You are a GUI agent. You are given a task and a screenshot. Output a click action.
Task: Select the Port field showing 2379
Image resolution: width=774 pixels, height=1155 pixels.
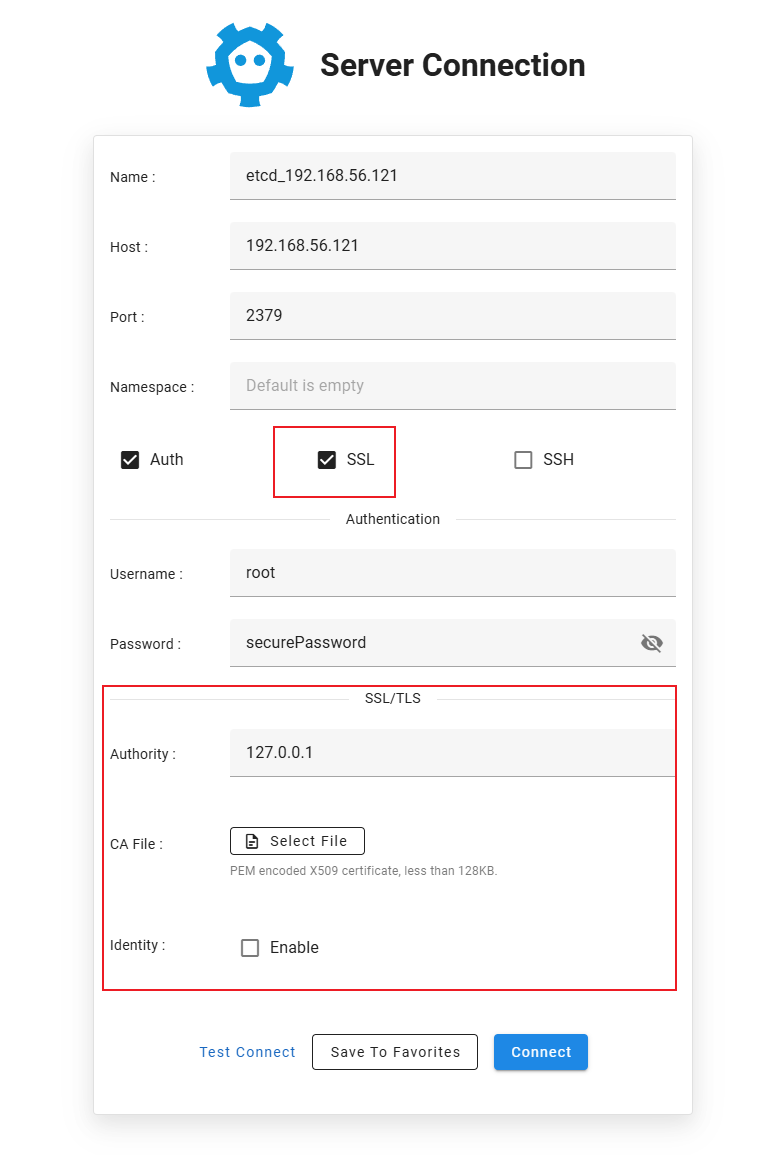[x=452, y=316]
